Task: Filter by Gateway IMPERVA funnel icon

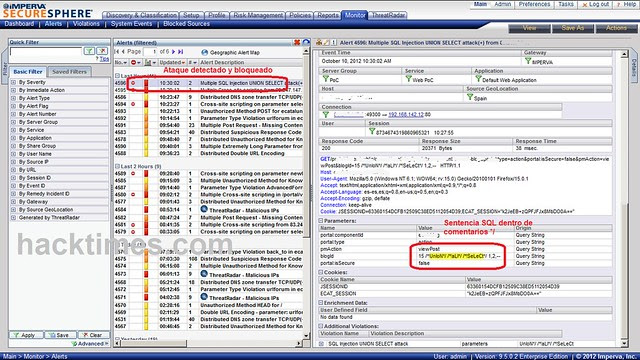Action: click(528, 61)
